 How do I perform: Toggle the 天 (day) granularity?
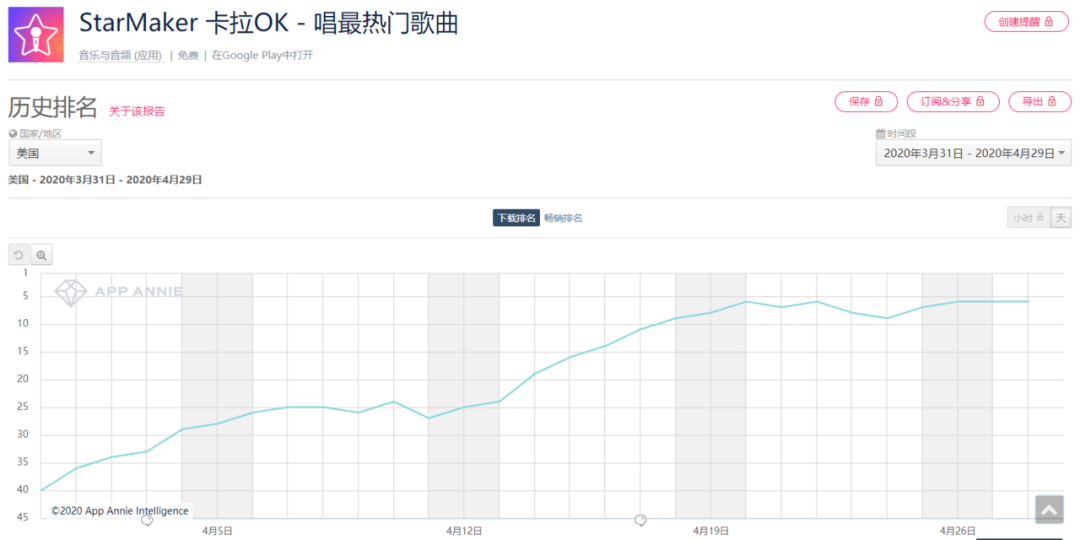(1060, 217)
